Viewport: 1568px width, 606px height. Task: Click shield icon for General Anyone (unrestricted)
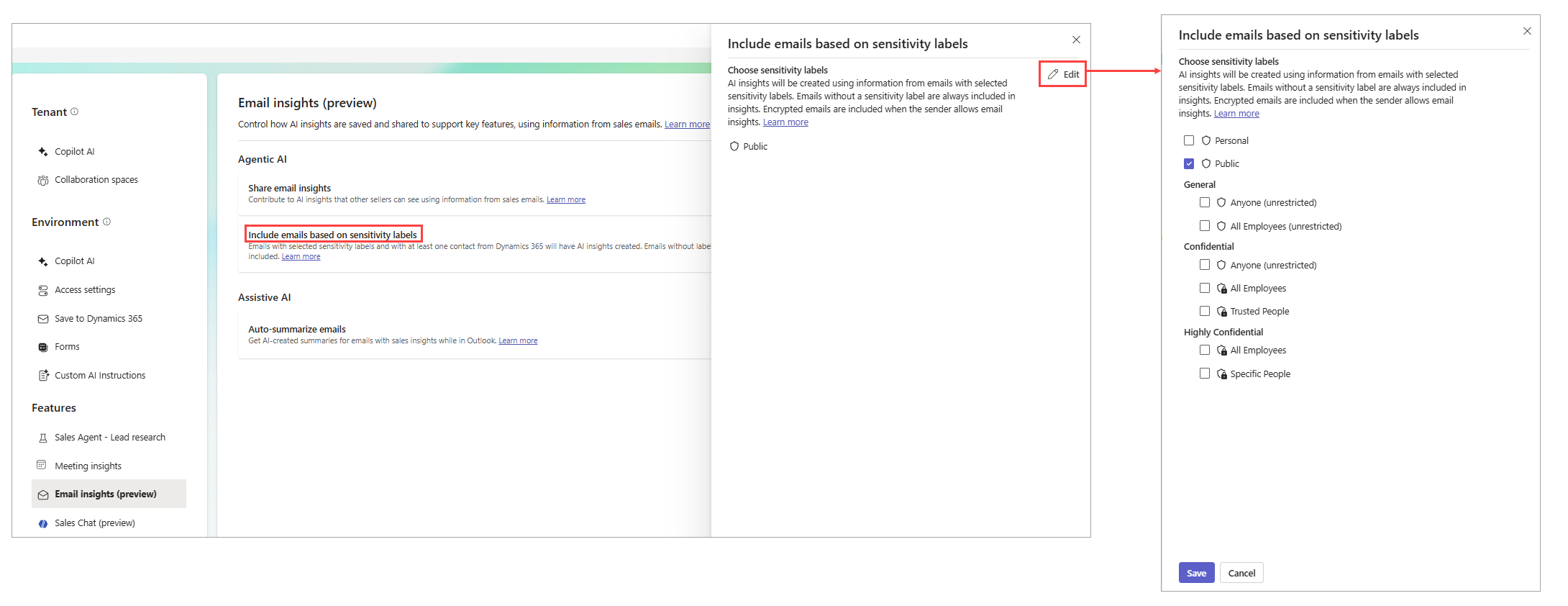pyautogui.click(x=1221, y=202)
